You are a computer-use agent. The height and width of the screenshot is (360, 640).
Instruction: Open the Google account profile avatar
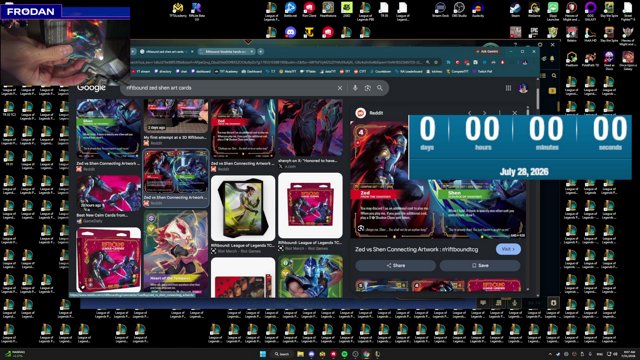[523, 88]
